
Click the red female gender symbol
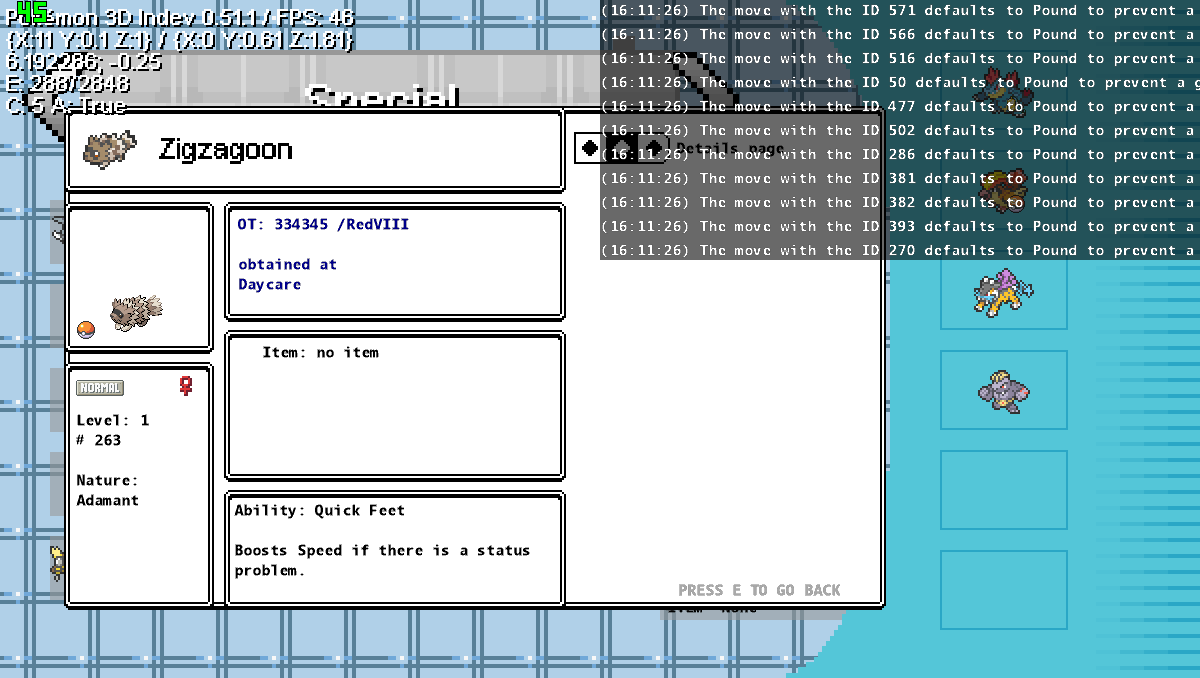[x=185, y=385]
